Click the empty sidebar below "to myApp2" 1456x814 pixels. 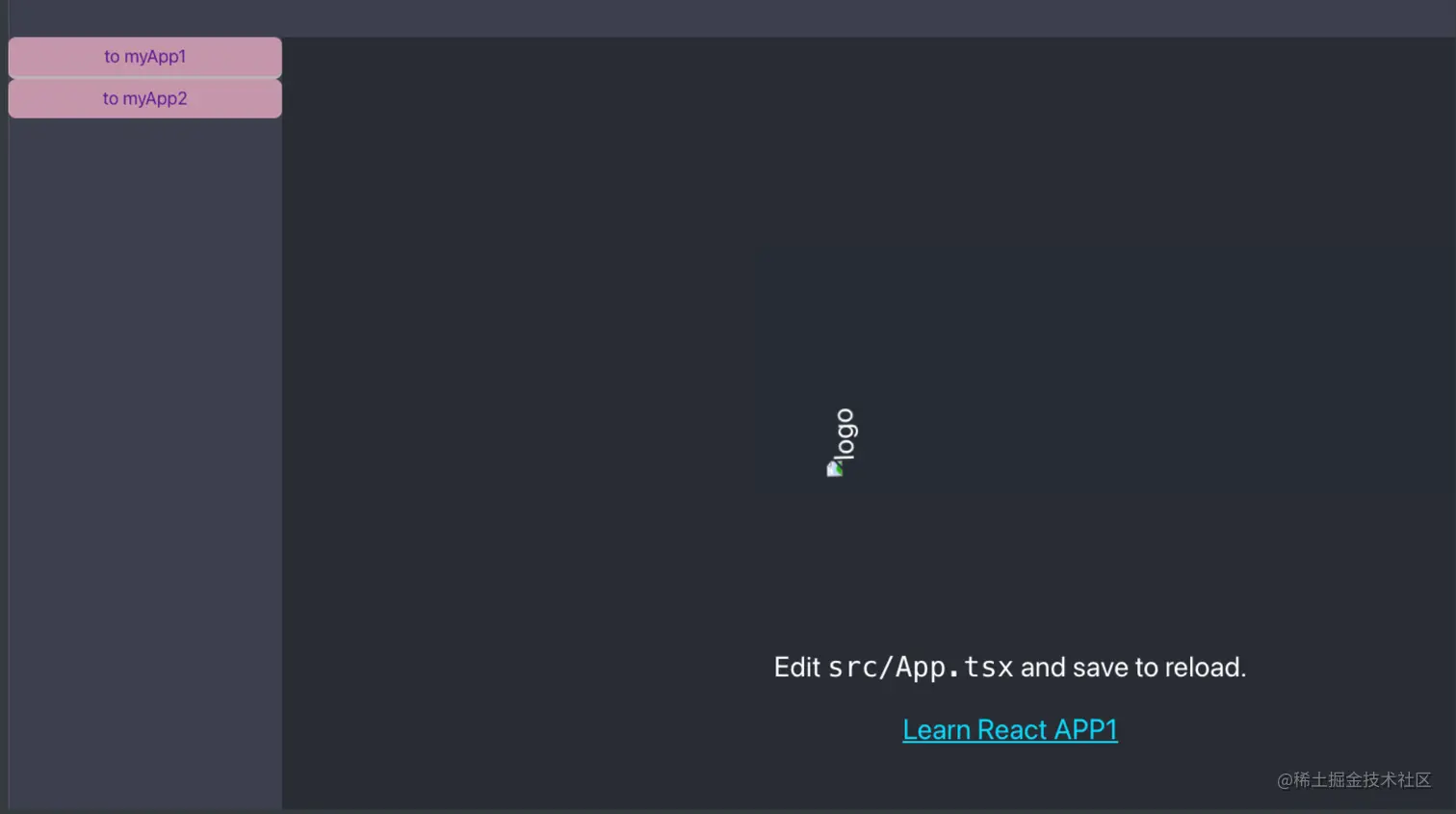click(145, 462)
